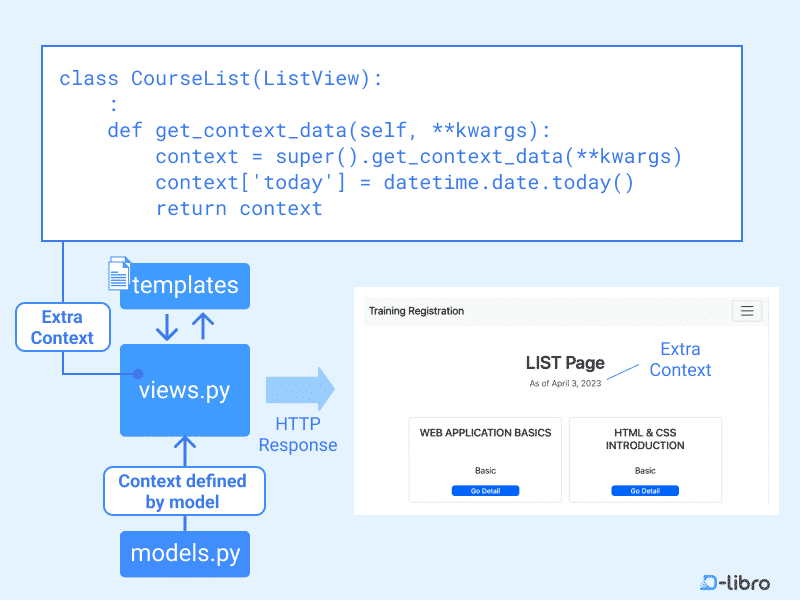Viewport: 800px width, 600px height.
Task: Click the arrow below the Context defined box
Action: pyautogui.click(x=184, y=525)
